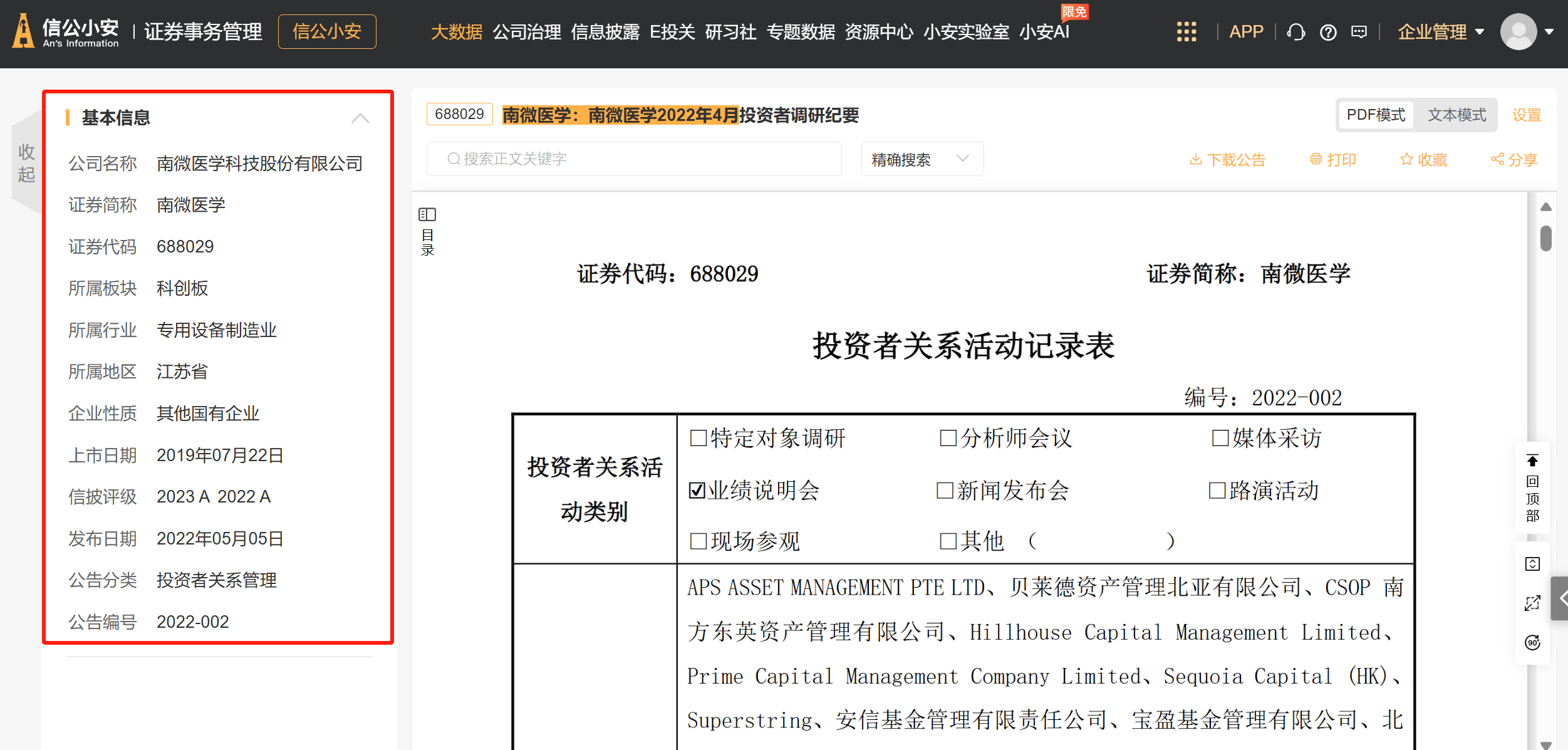Open the 小安实验室 menu

tap(966, 32)
